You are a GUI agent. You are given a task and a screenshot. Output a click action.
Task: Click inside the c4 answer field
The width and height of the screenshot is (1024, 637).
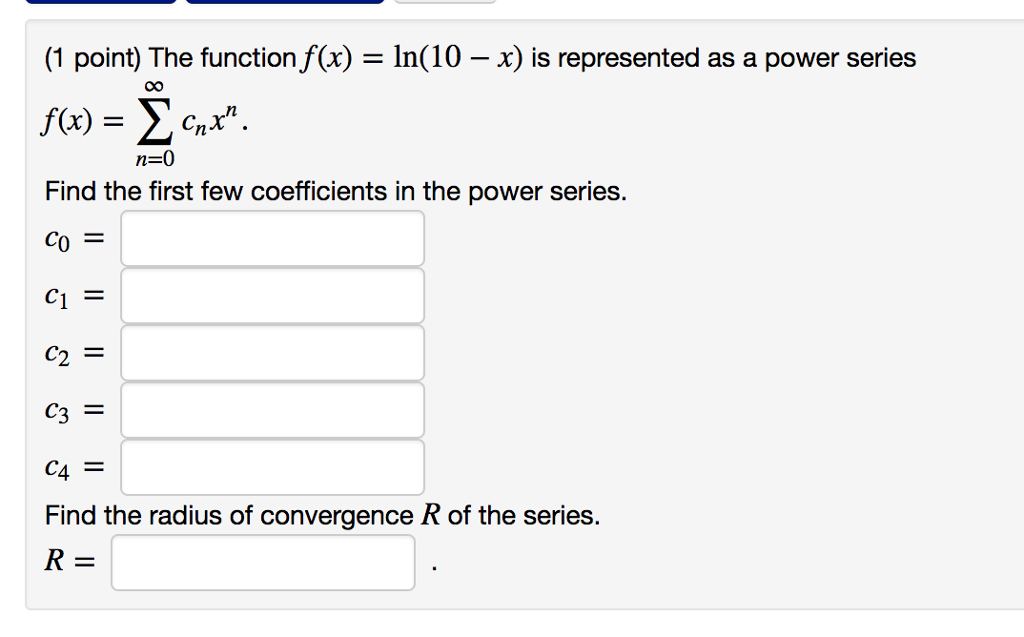pyautogui.click(x=271, y=466)
